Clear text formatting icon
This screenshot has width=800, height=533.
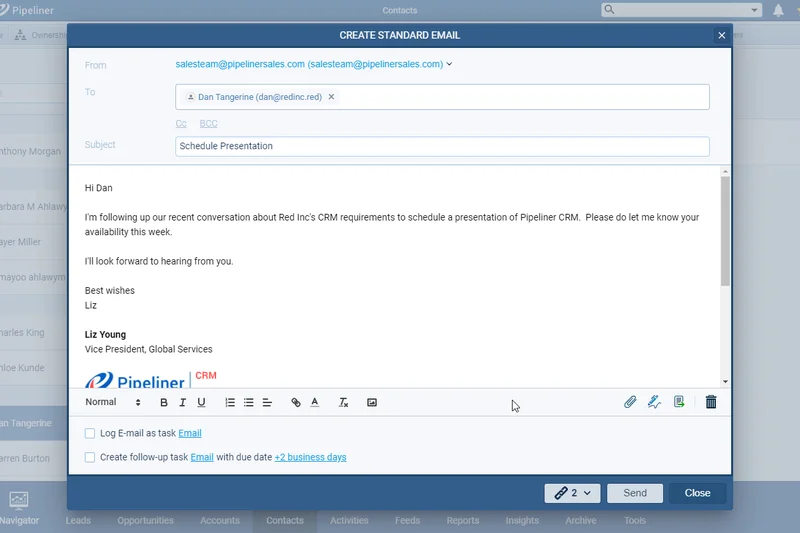click(343, 402)
